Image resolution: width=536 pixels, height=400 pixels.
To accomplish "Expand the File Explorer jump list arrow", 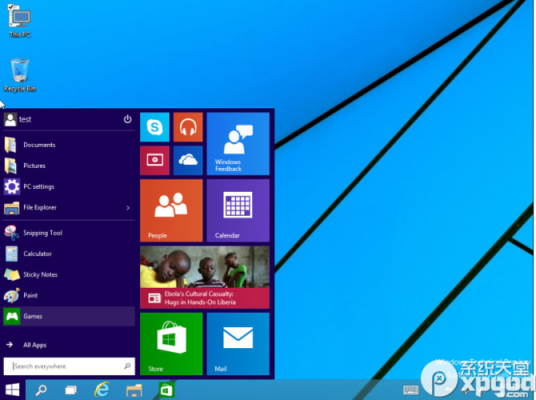I will click(128, 208).
